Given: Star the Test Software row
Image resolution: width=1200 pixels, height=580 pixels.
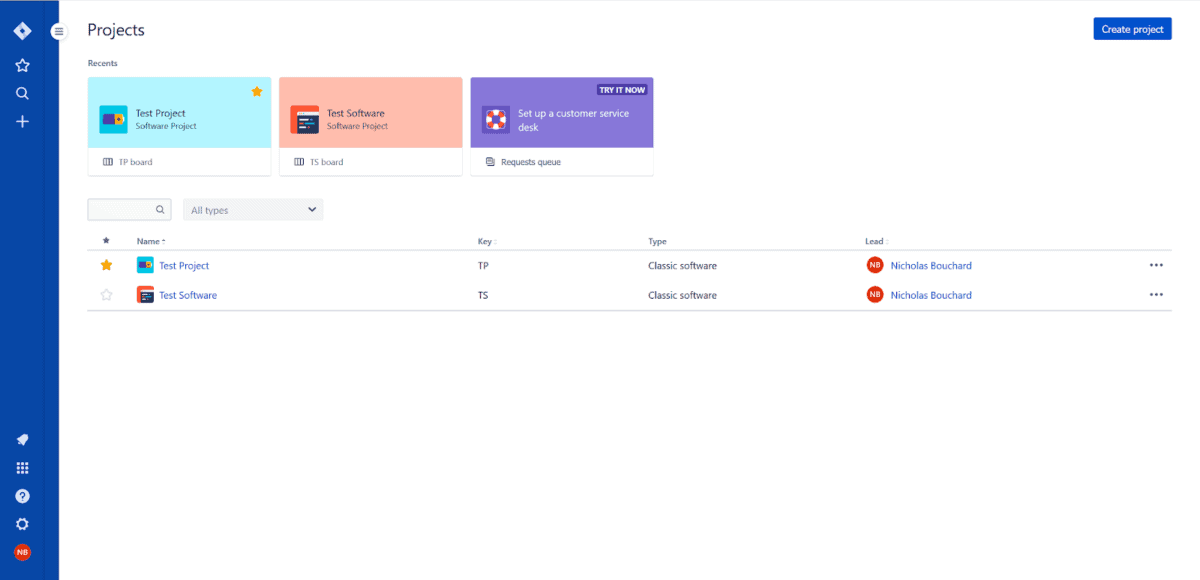Looking at the screenshot, I should [x=106, y=294].
